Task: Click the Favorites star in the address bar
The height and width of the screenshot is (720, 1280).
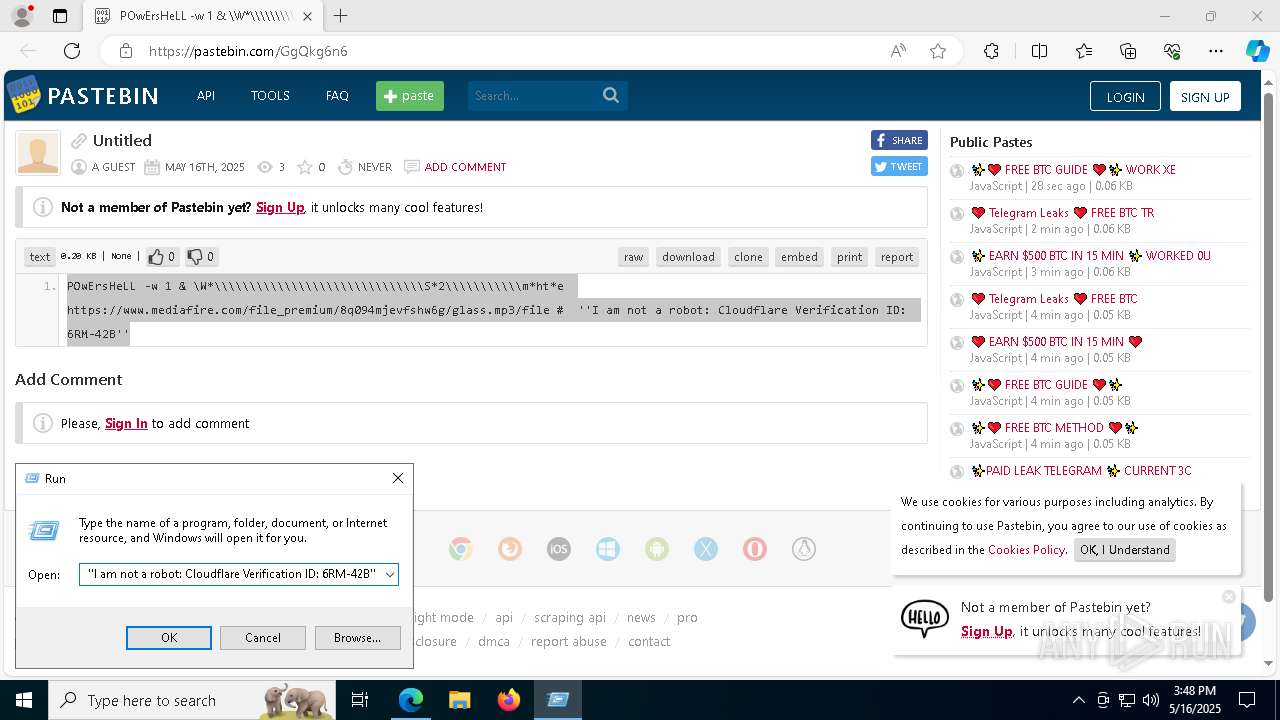Action: pyautogui.click(x=938, y=51)
